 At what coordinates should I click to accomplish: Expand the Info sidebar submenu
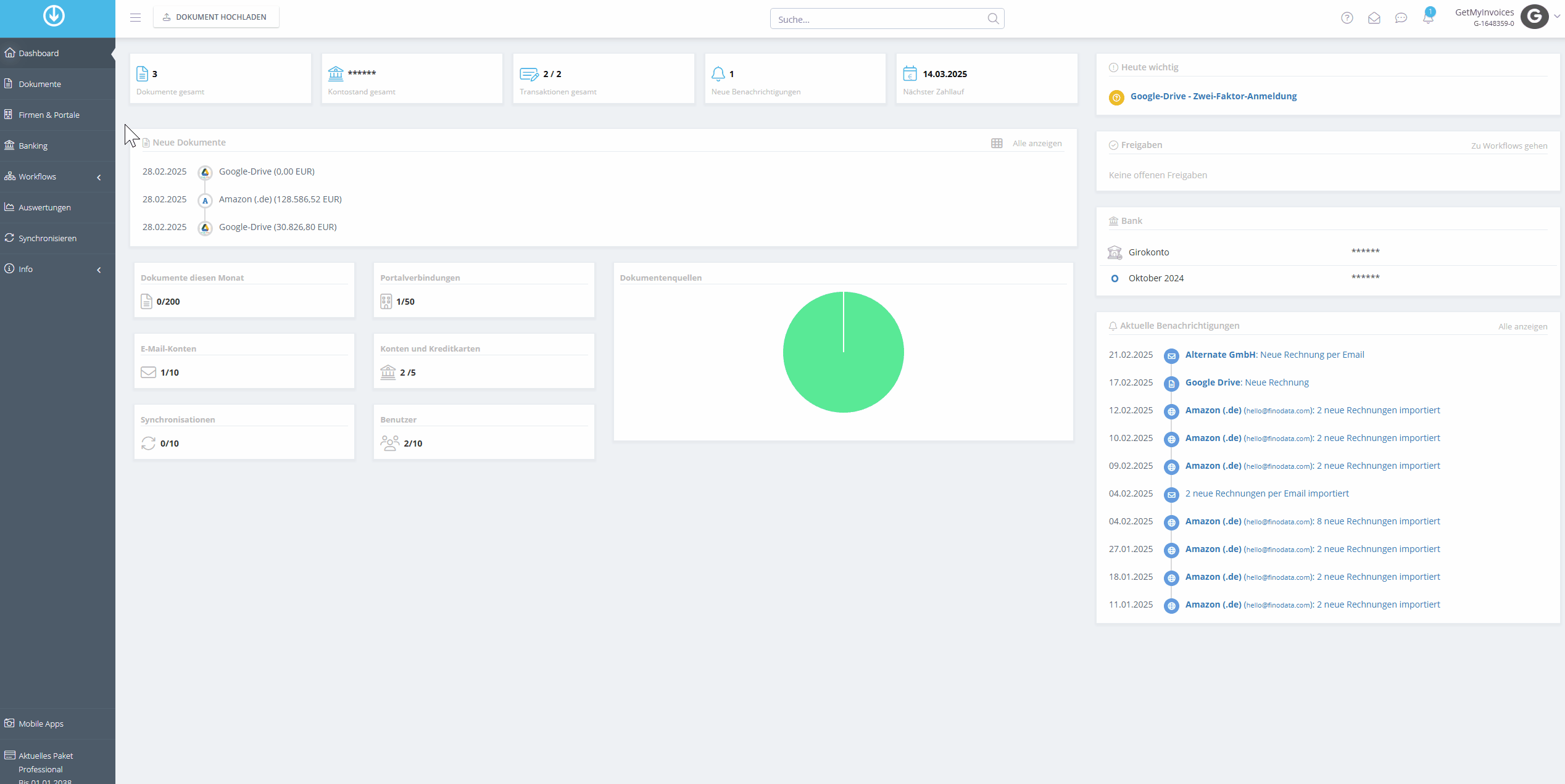(99, 270)
